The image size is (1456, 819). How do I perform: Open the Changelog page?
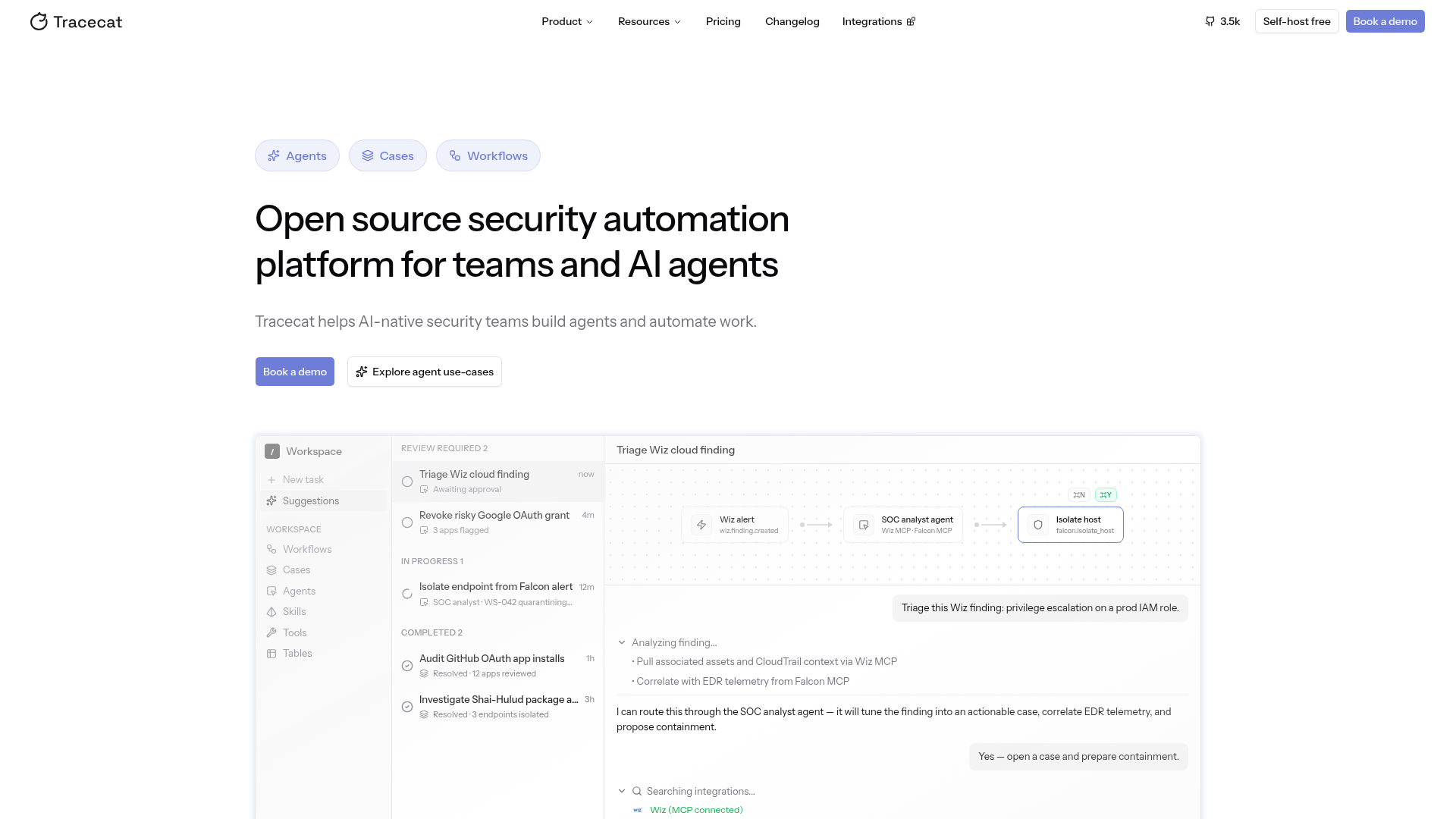[x=792, y=21]
